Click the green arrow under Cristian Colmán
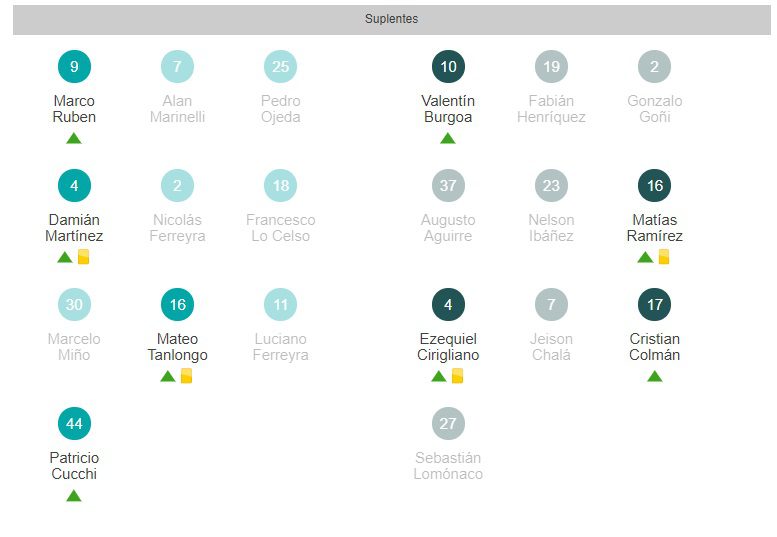The height and width of the screenshot is (537, 777). [655, 376]
